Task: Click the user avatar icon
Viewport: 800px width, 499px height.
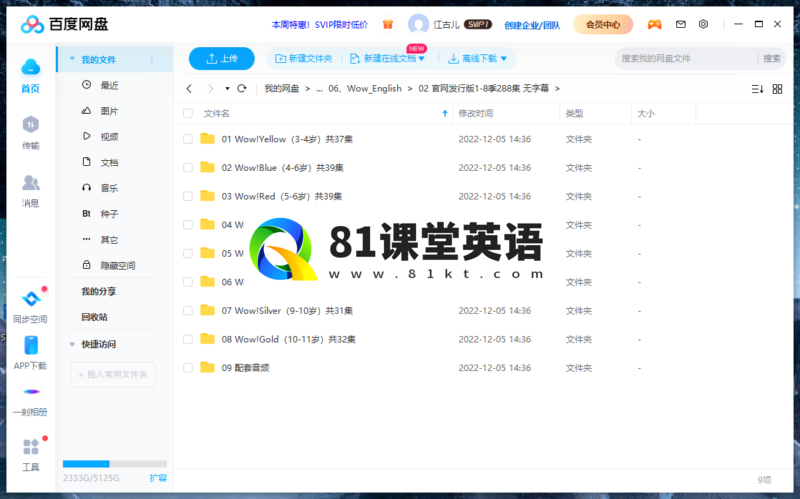Action: [418, 24]
